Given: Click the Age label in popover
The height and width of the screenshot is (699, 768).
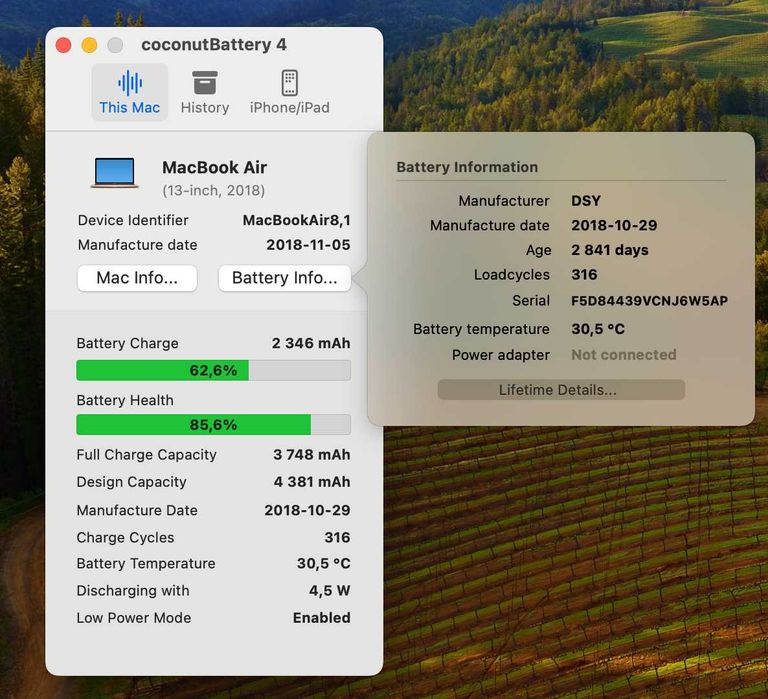Looking at the screenshot, I should click(x=538, y=250).
